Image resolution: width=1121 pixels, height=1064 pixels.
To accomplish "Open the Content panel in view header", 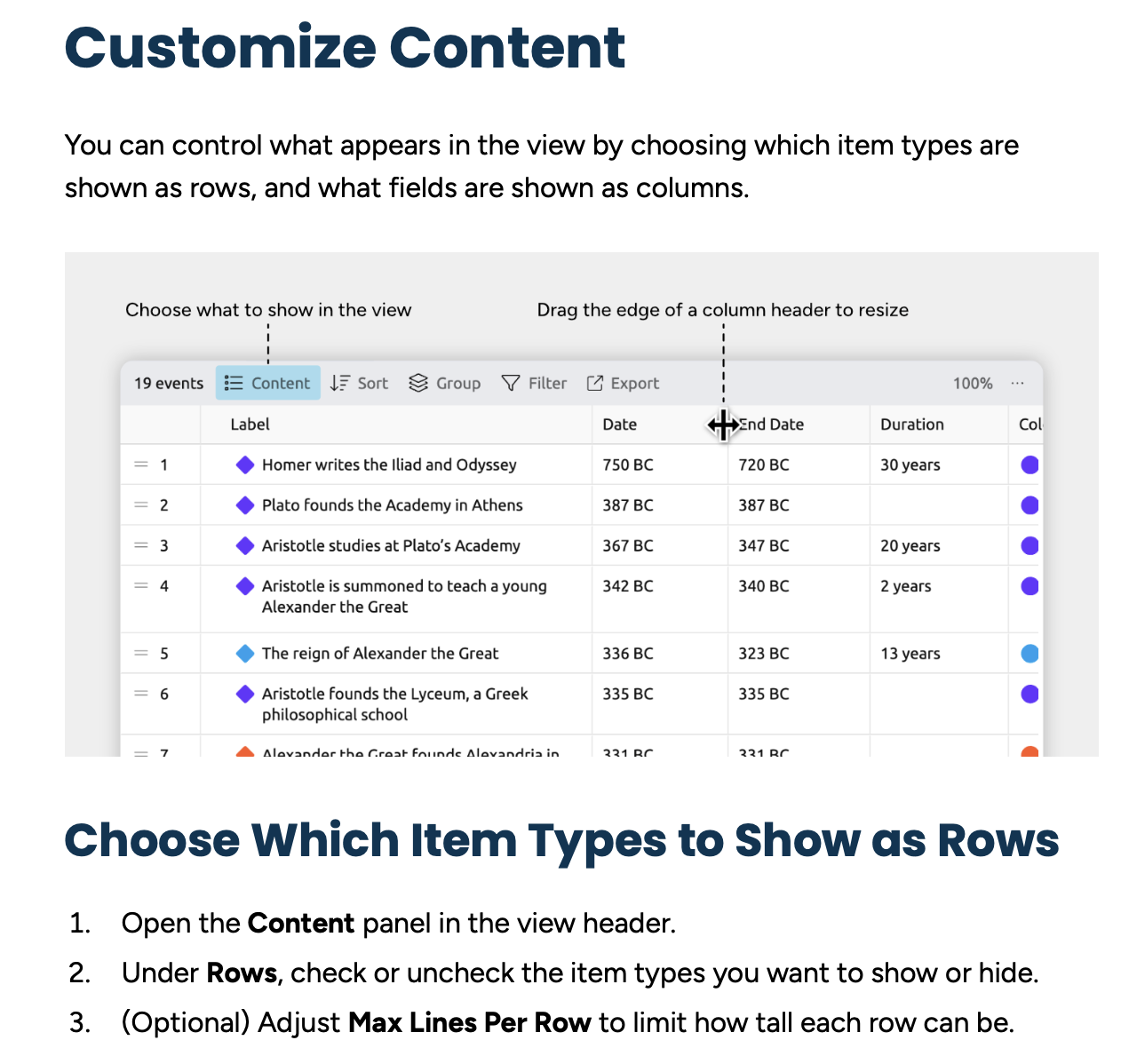I will (267, 383).
